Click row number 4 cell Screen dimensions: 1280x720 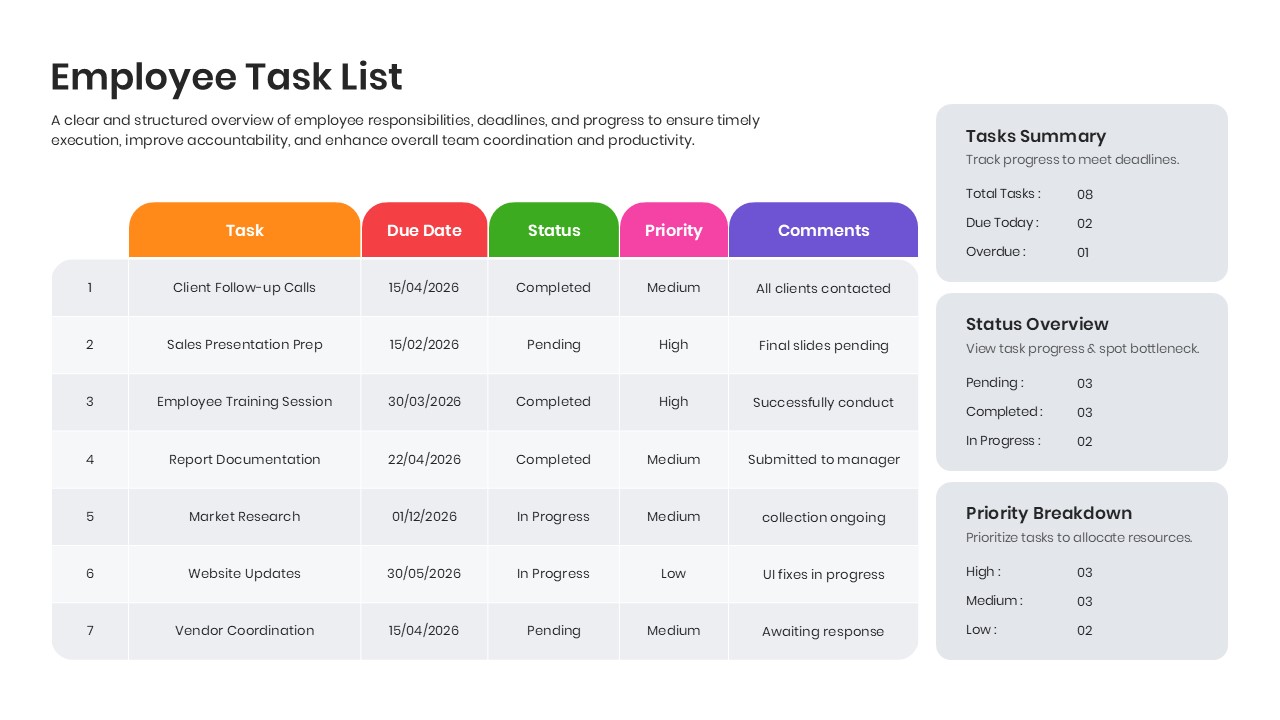(90, 460)
